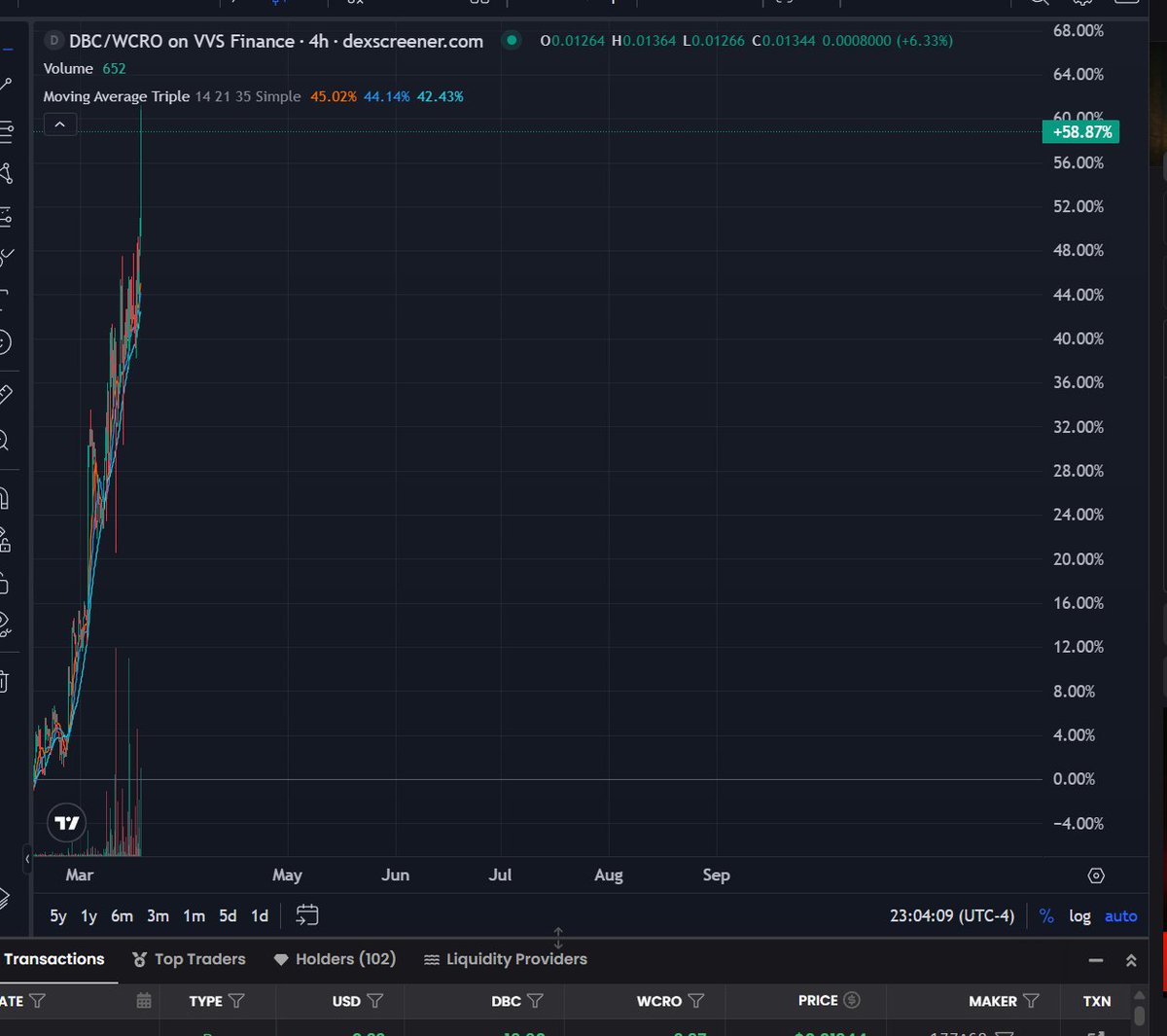Click the green market status dot
The height and width of the screenshot is (1036, 1167).
[x=512, y=41]
